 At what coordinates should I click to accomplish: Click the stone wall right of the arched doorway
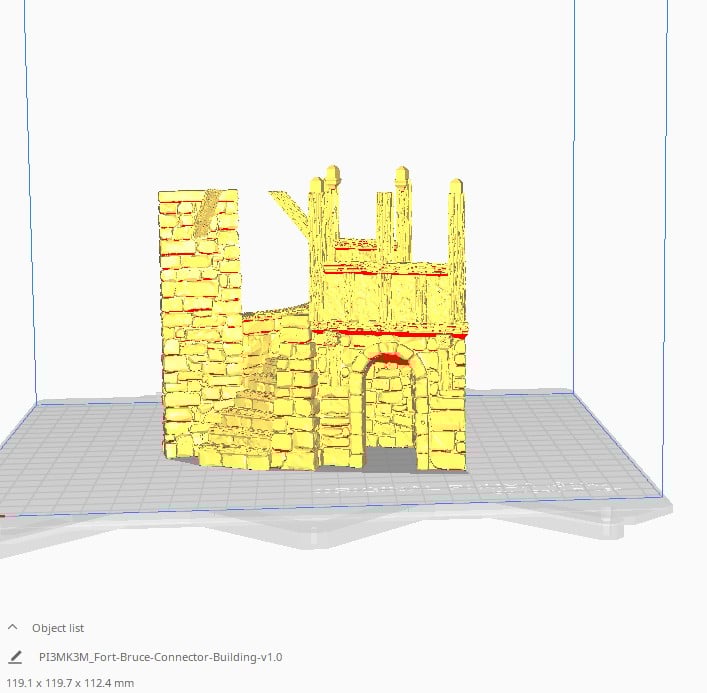[442, 410]
